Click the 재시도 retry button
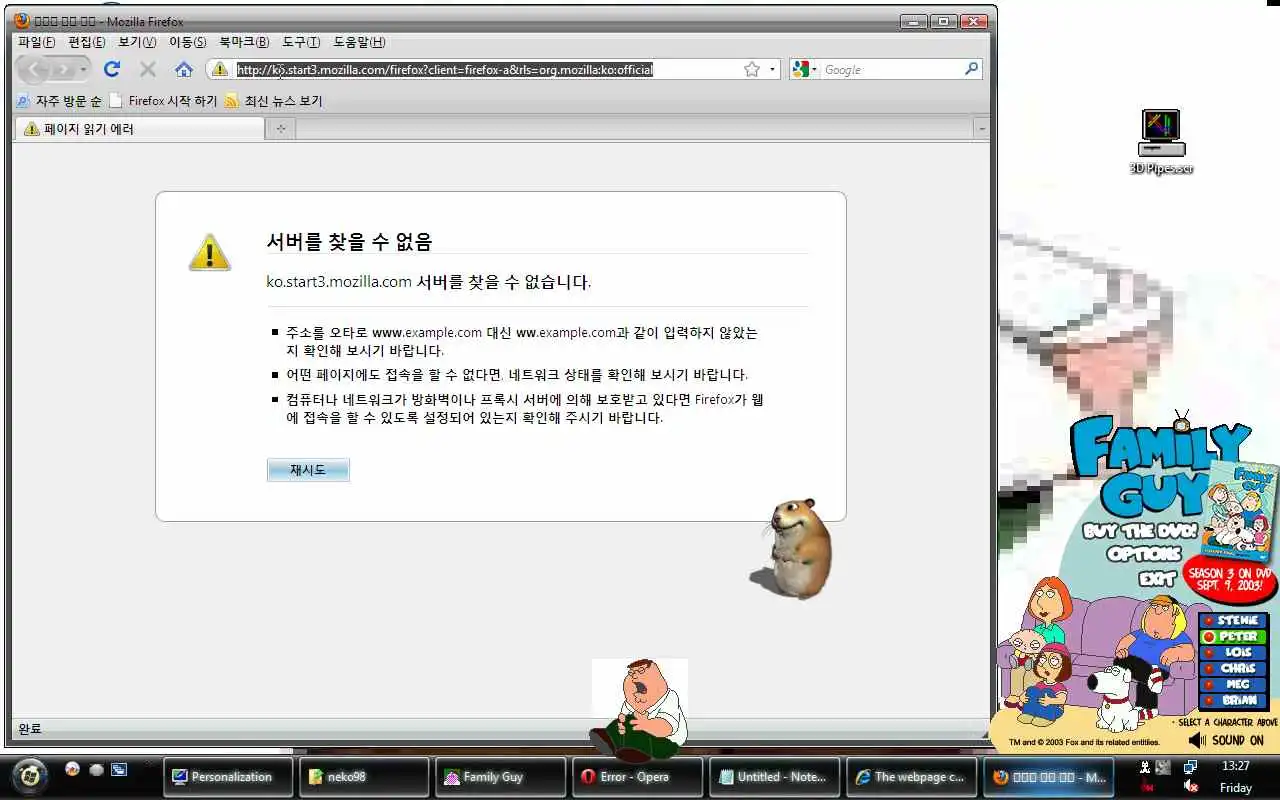This screenshot has width=1280, height=800. (x=308, y=470)
